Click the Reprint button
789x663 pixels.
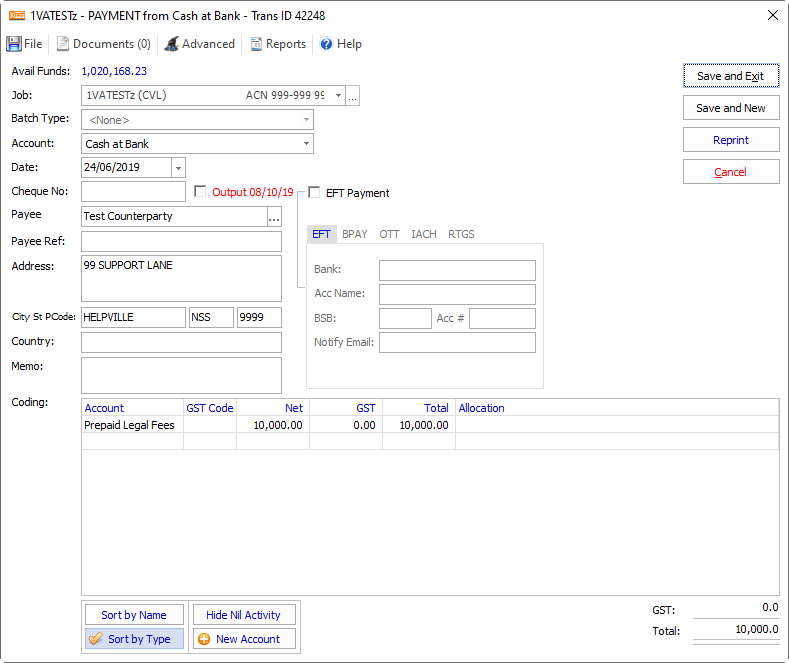pyautogui.click(x=730, y=140)
